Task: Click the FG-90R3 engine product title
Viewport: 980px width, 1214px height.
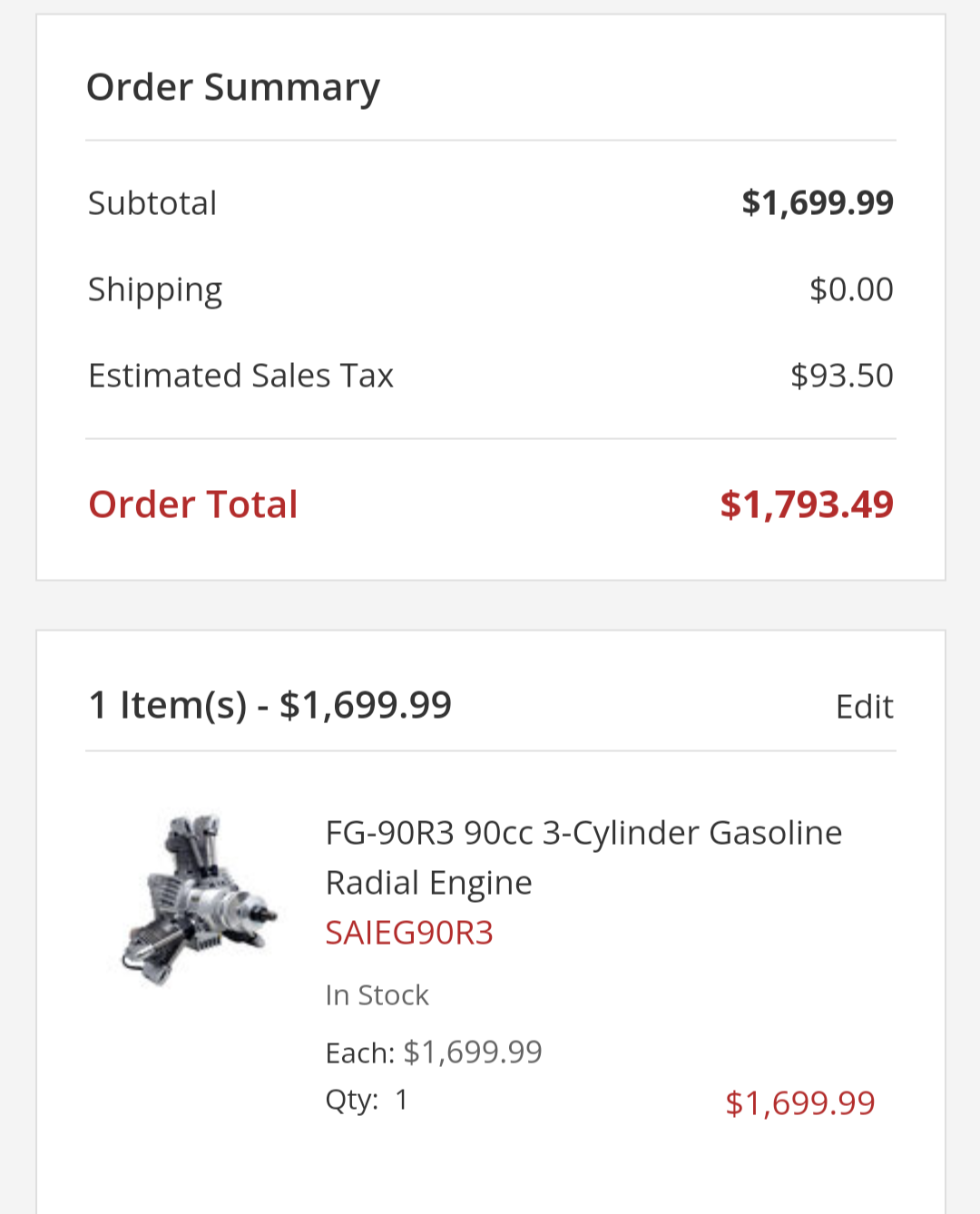Action: point(583,857)
